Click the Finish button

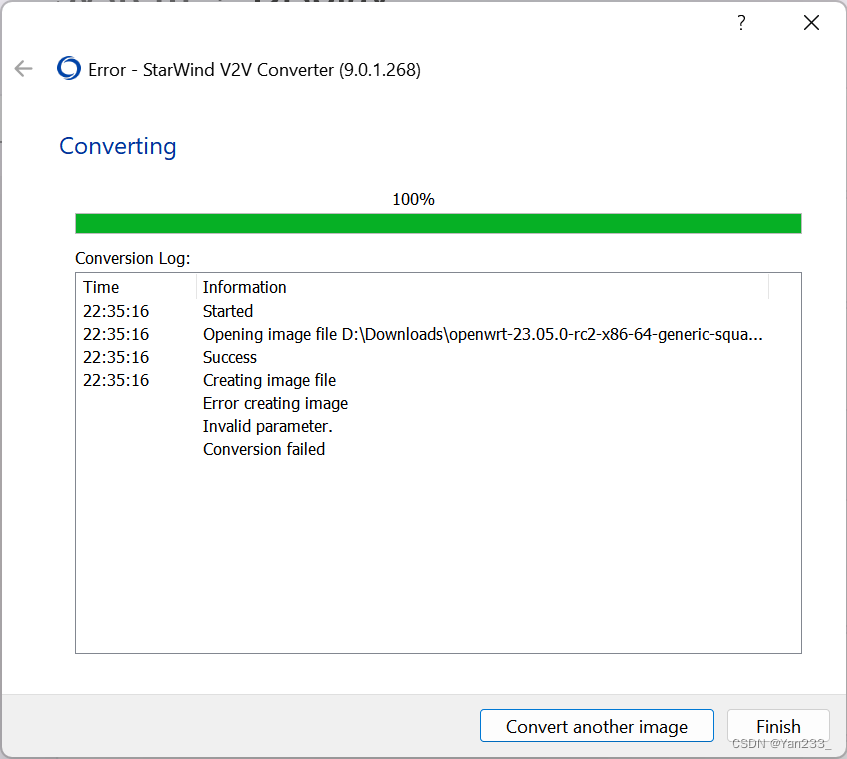(778, 726)
